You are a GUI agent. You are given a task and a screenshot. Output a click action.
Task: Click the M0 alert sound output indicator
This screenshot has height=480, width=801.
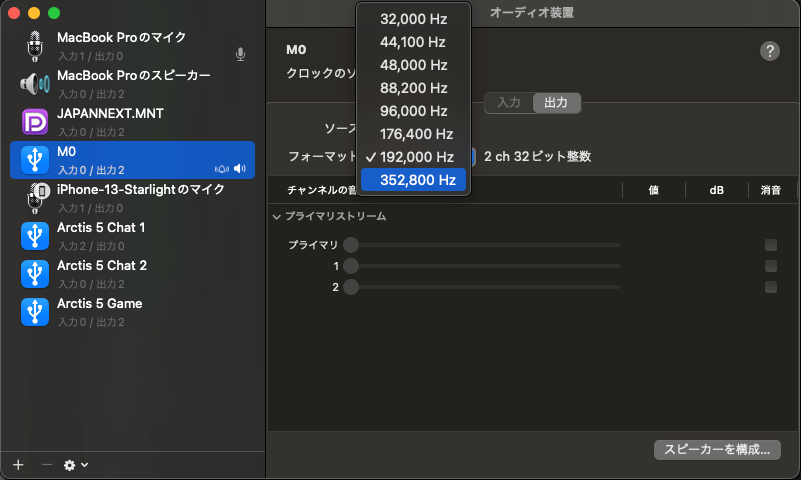pos(222,169)
